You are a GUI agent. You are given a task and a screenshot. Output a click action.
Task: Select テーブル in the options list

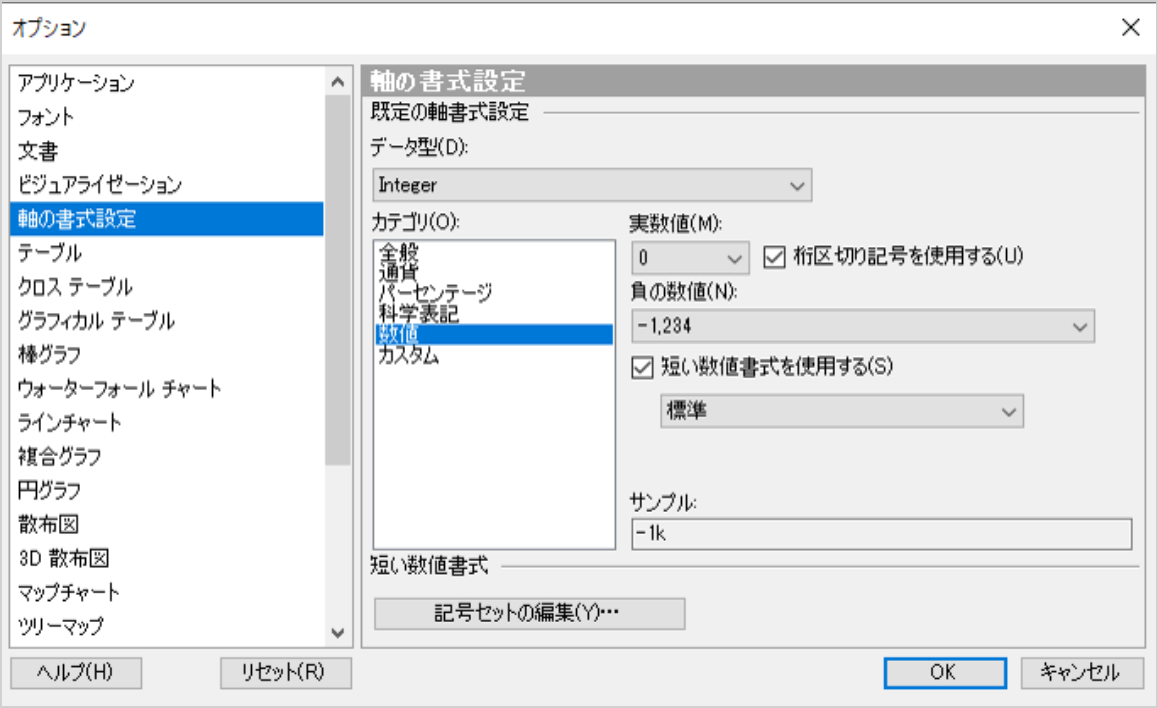167,252
